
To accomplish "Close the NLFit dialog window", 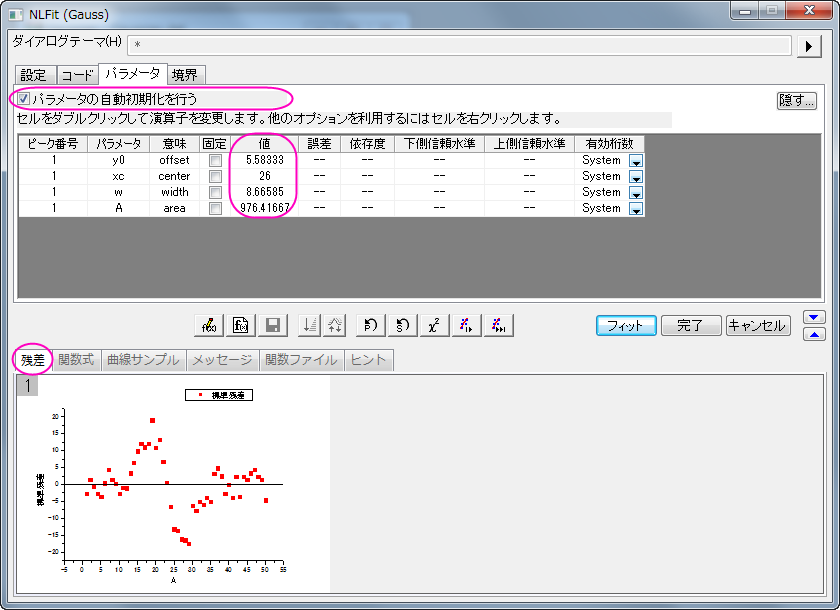I will point(809,10).
